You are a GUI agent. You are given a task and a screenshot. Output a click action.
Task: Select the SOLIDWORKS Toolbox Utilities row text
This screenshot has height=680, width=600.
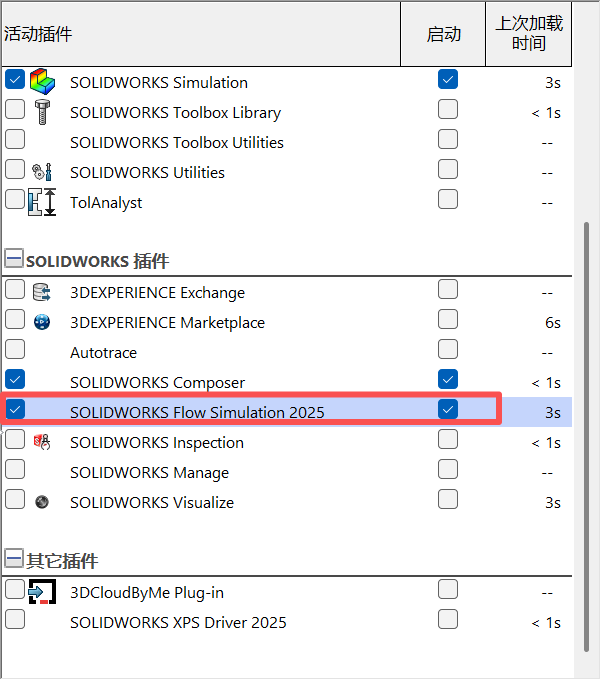[x=177, y=143]
